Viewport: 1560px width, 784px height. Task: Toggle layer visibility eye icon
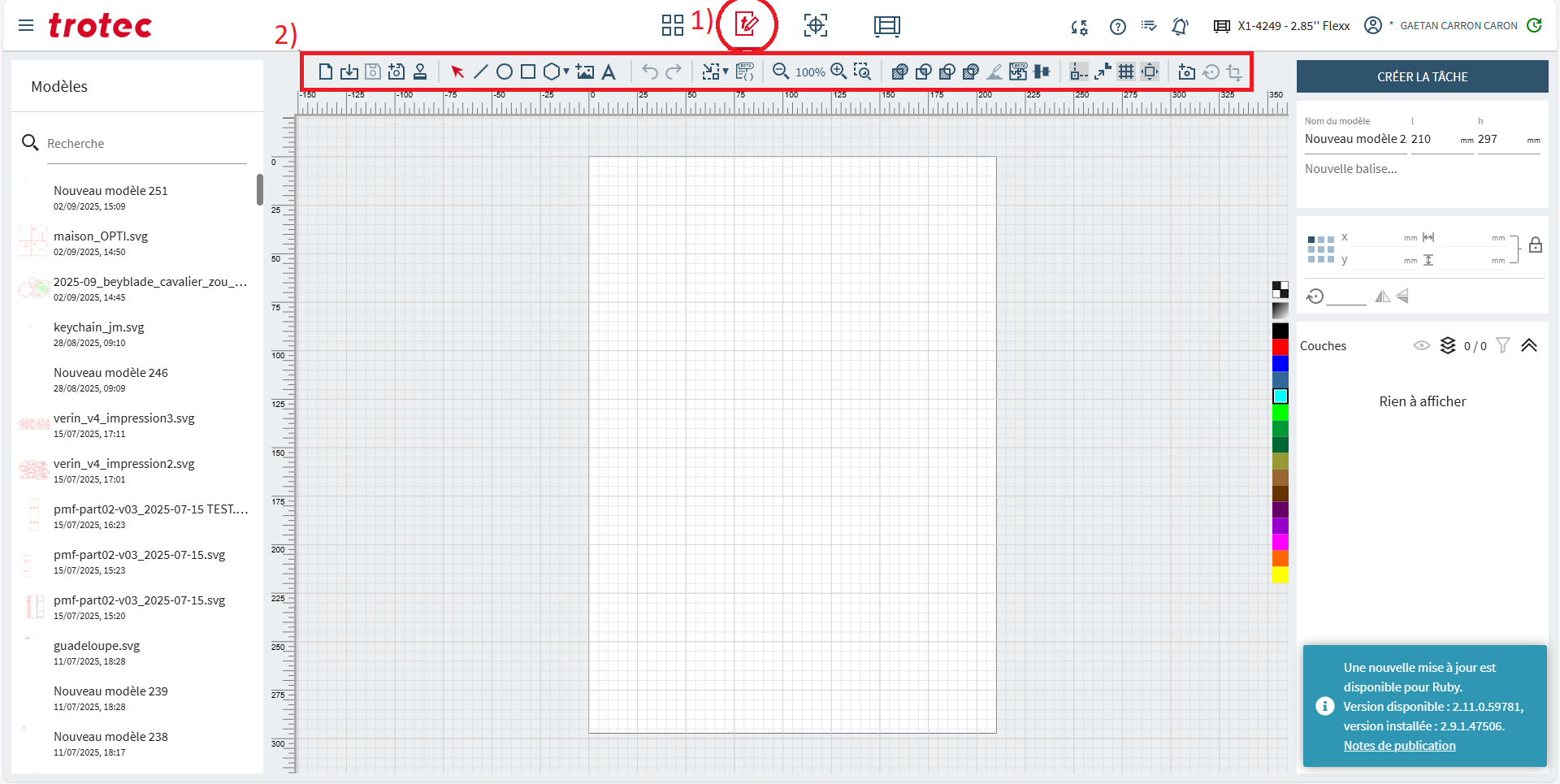pos(1421,345)
